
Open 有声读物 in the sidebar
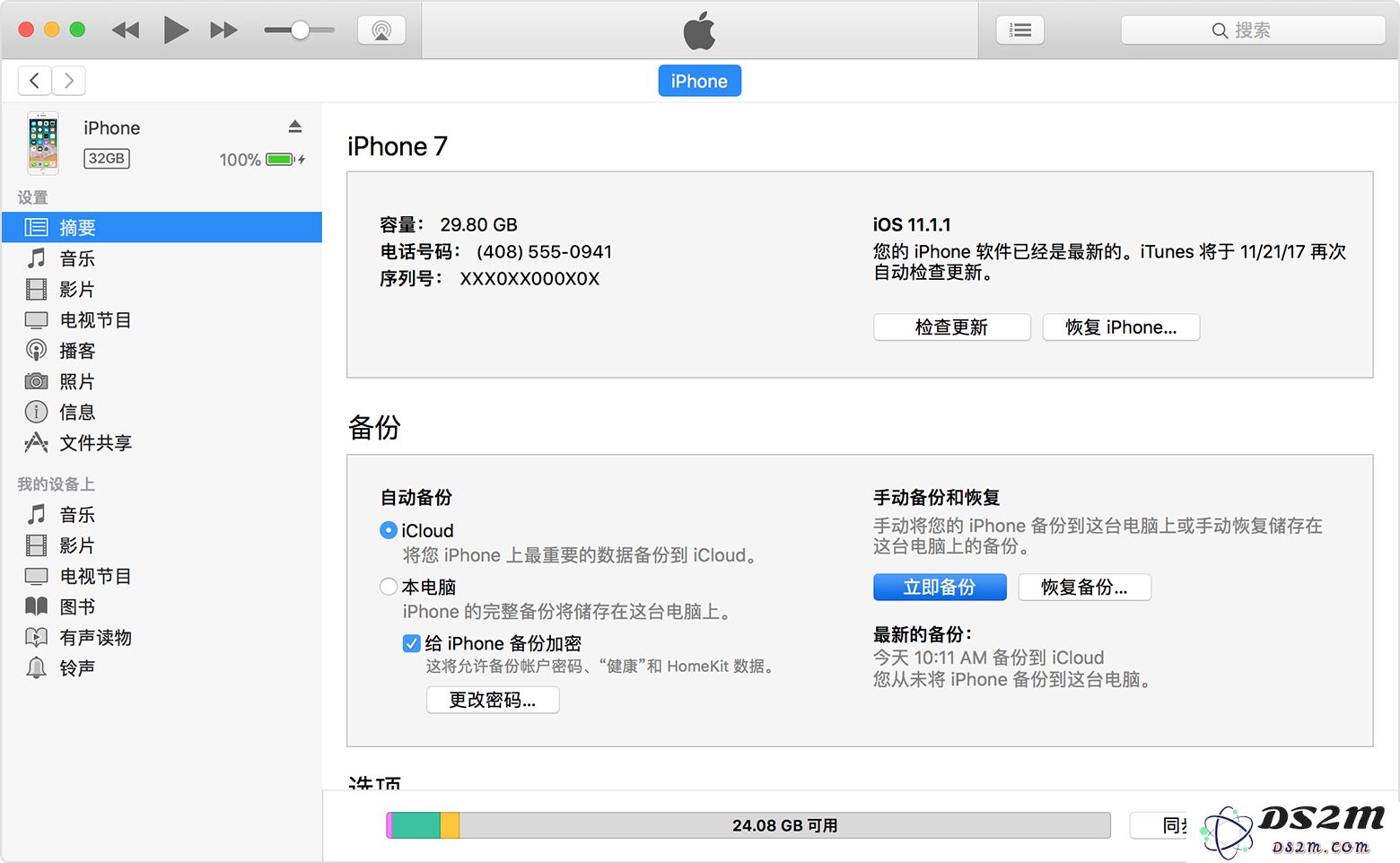point(162,637)
